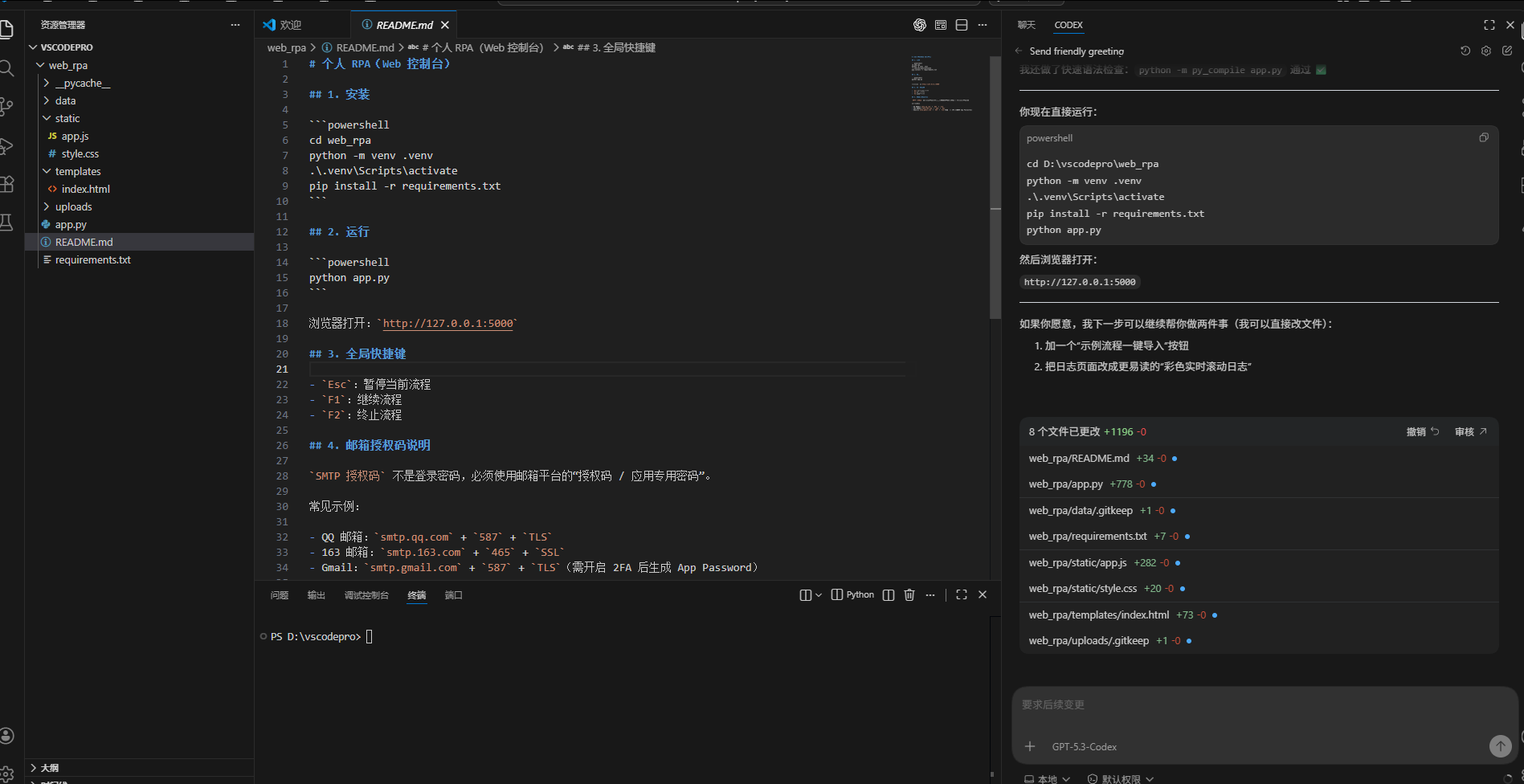Switch to the 输出 output tab
Viewport: 1524px width, 784px height.
click(x=317, y=595)
